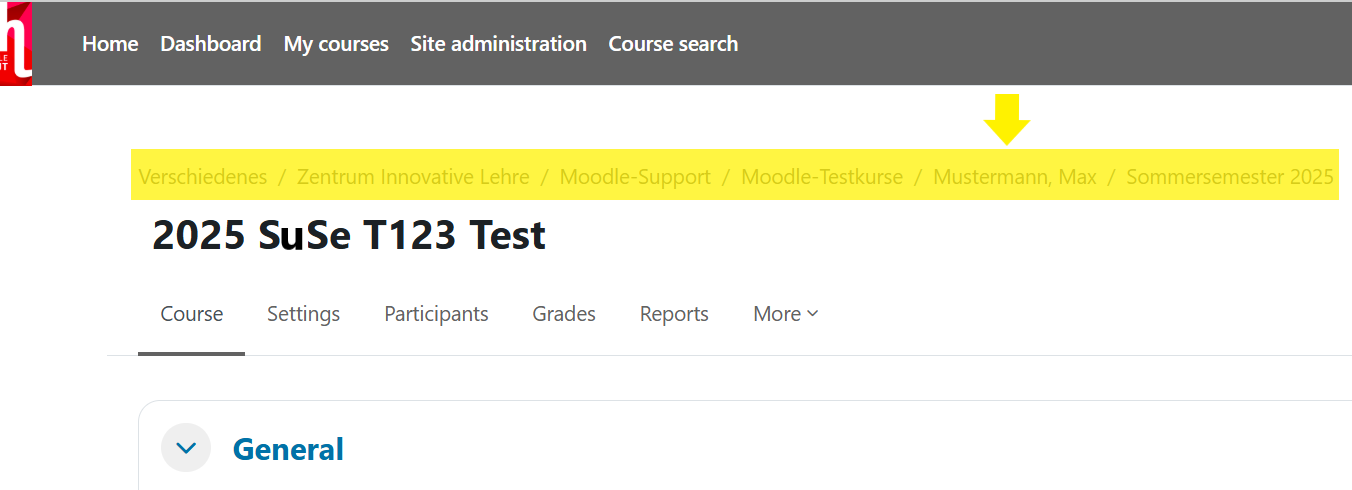
Task: Open Sommersemester 2025 breadcrumb category
Action: [1229, 177]
